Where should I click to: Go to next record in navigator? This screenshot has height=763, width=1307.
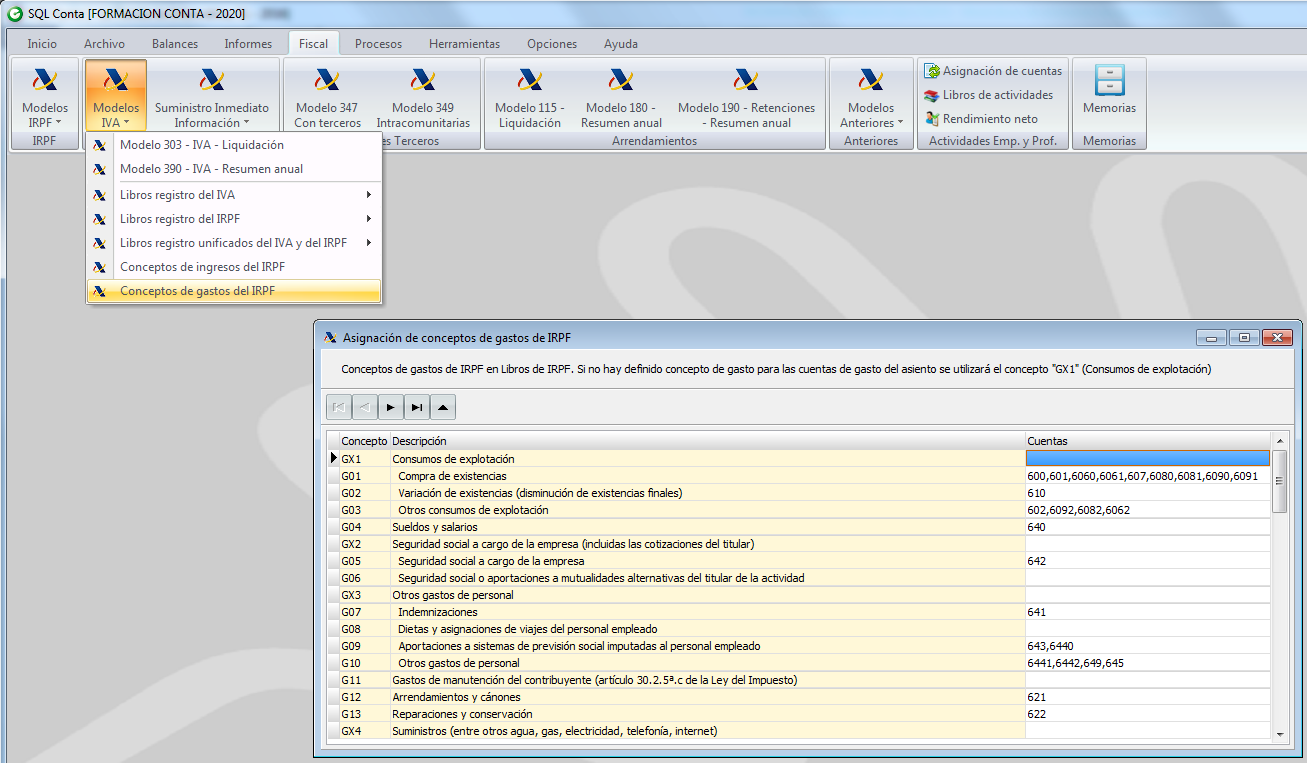(x=390, y=407)
